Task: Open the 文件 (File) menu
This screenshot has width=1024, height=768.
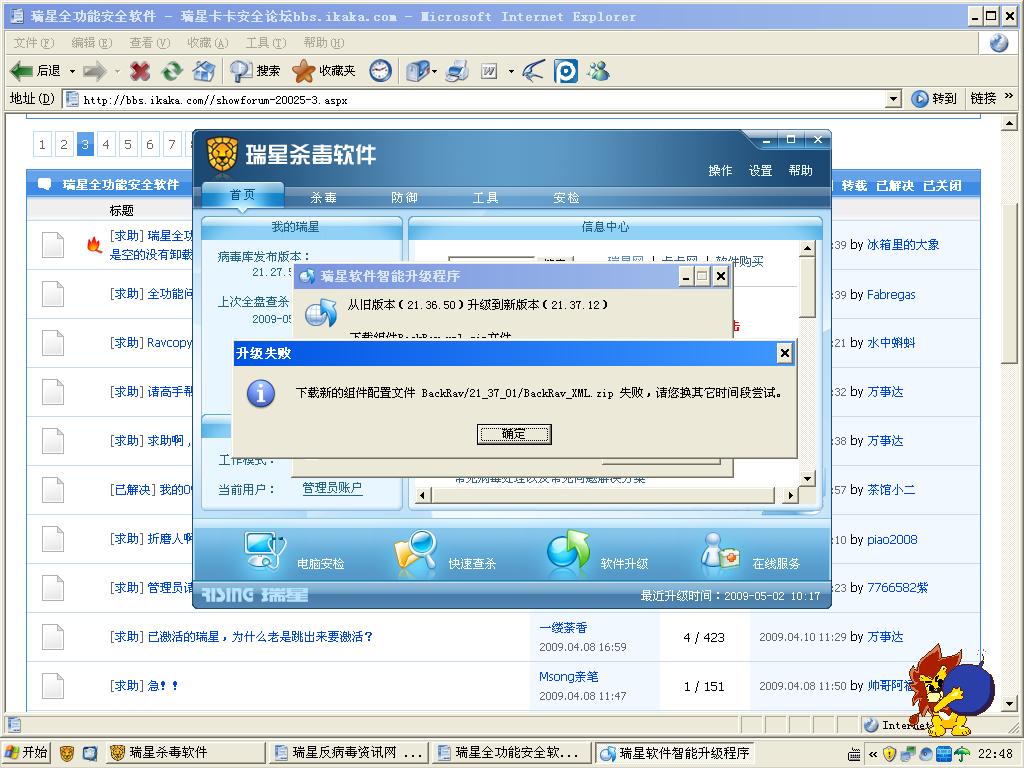Action: [x=33, y=42]
